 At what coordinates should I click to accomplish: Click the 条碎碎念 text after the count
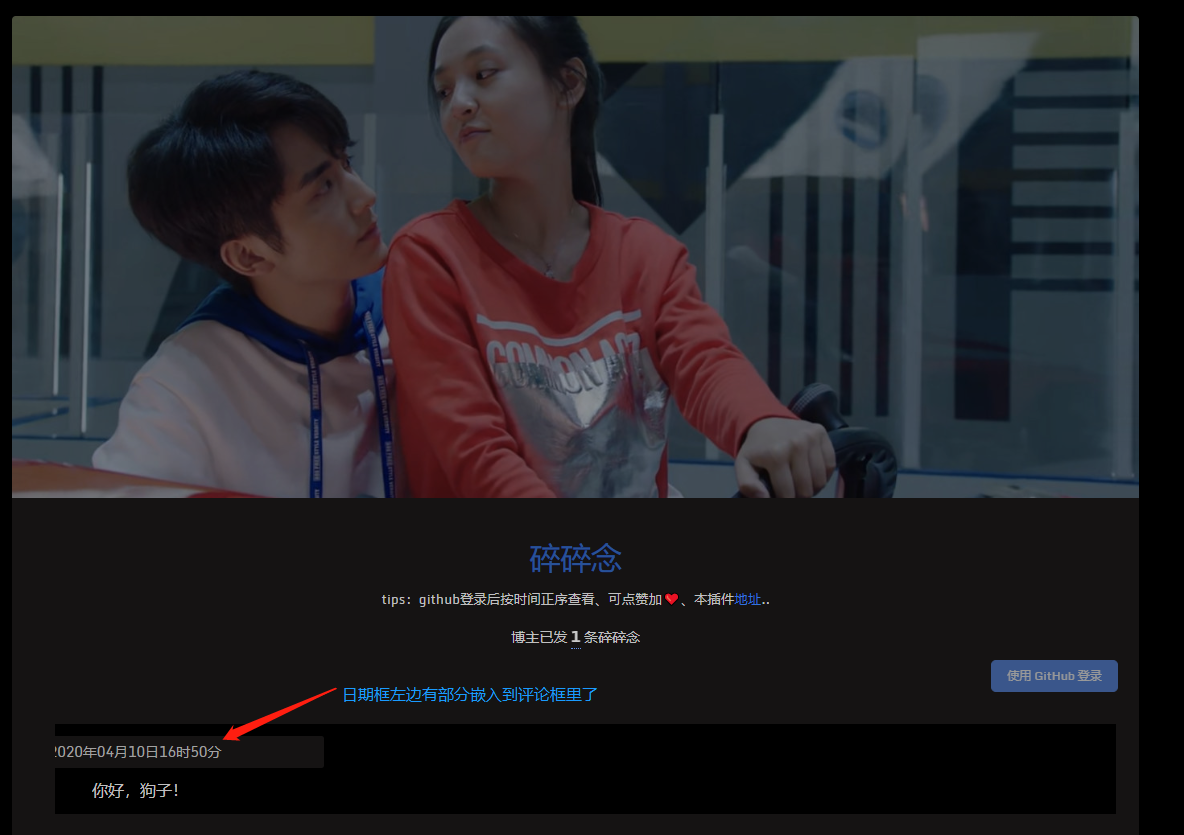pos(612,637)
